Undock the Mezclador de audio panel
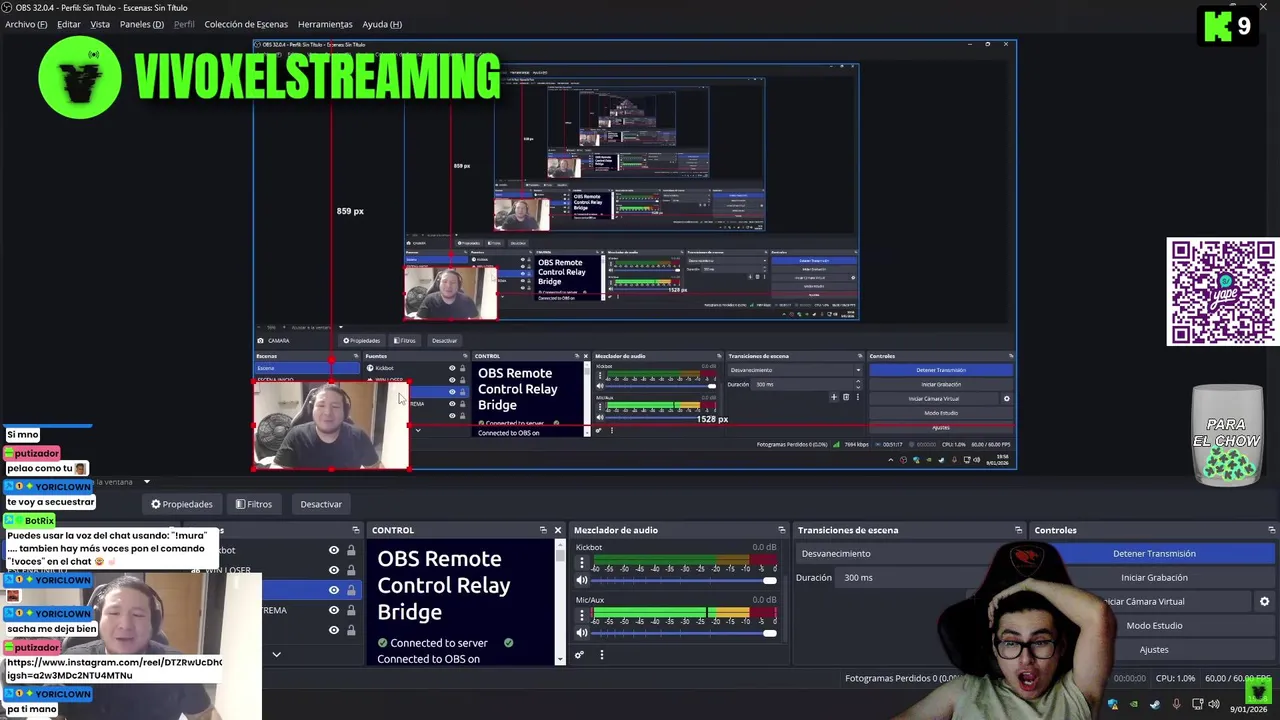This screenshot has height=720, width=1280. point(782,530)
